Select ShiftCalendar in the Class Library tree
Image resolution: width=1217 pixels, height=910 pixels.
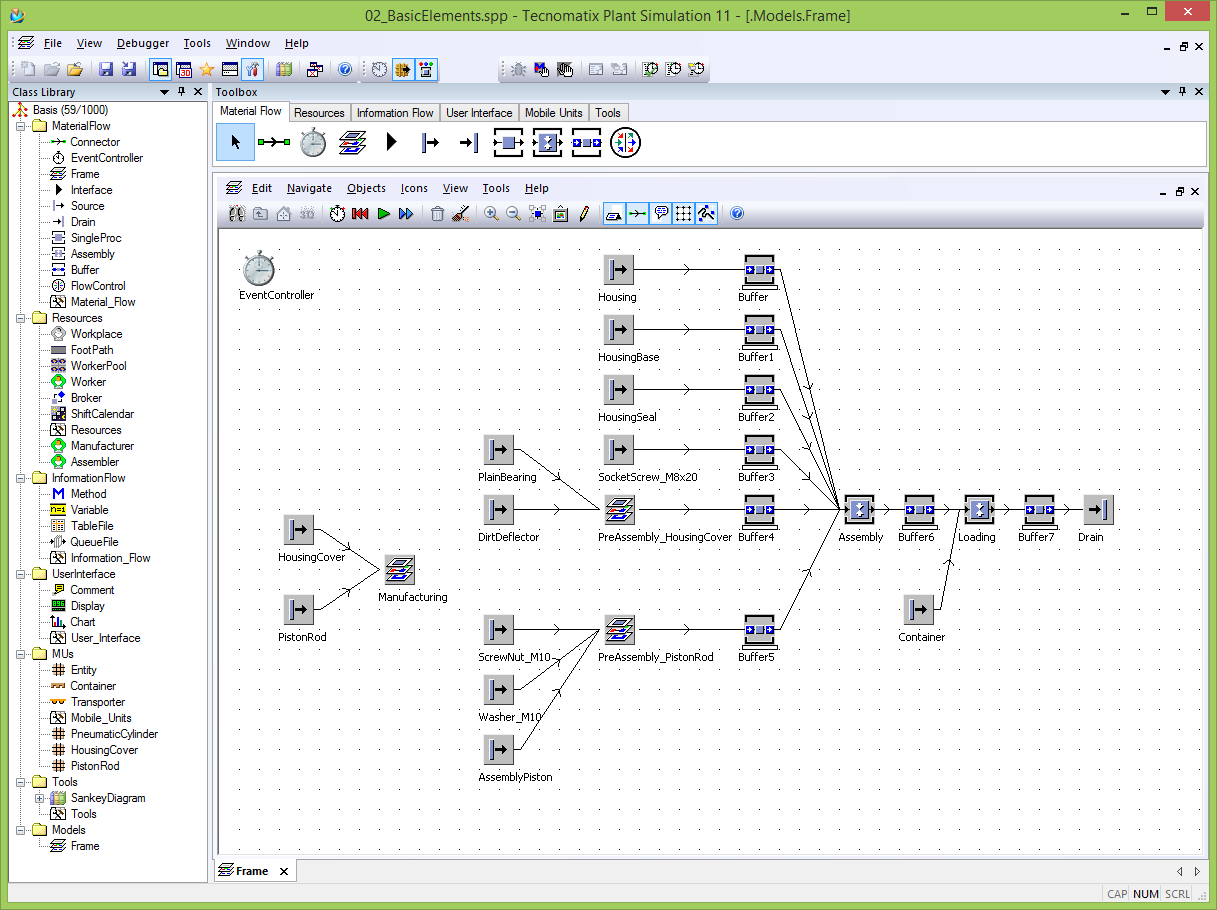102,414
